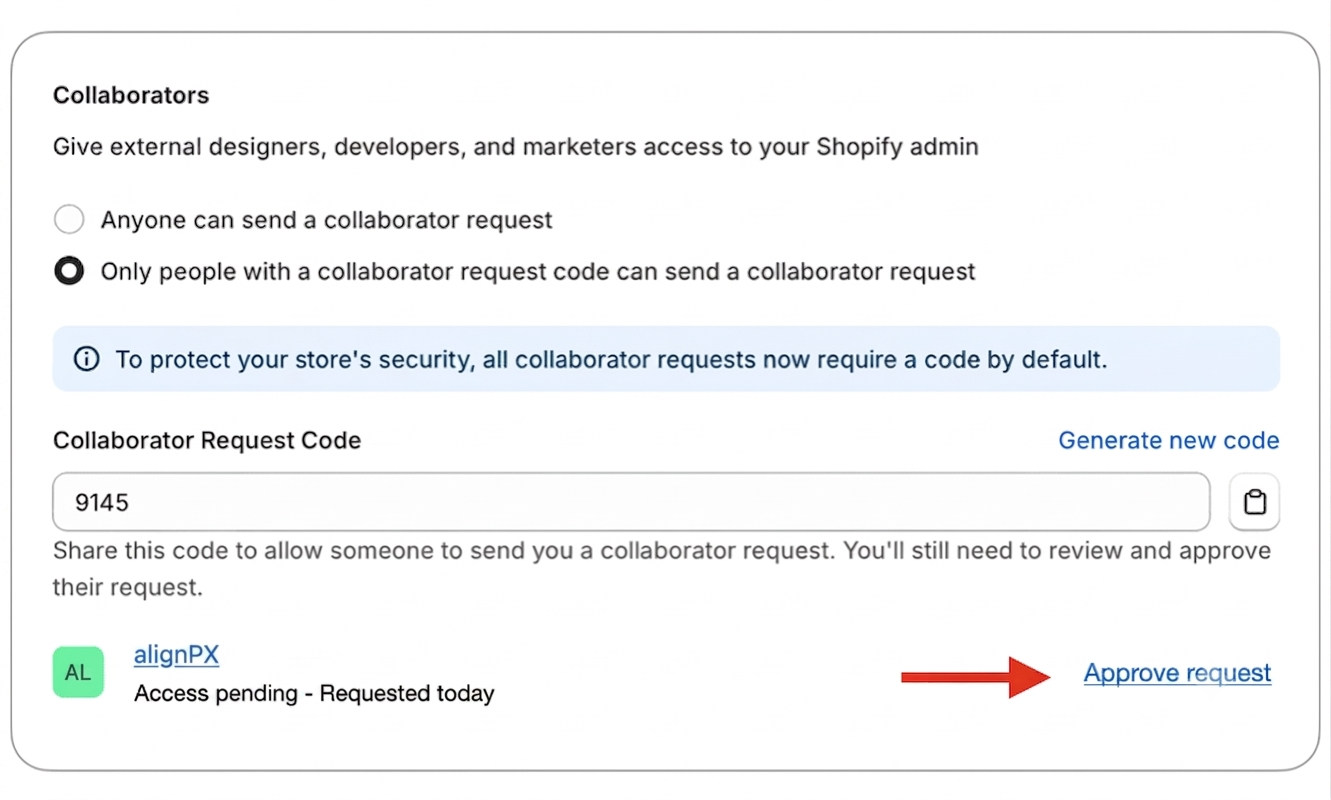Screen dimensions: 1331x800
Task: Copy the collaborator request code via the clipboard icon
Action: [1254, 502]
